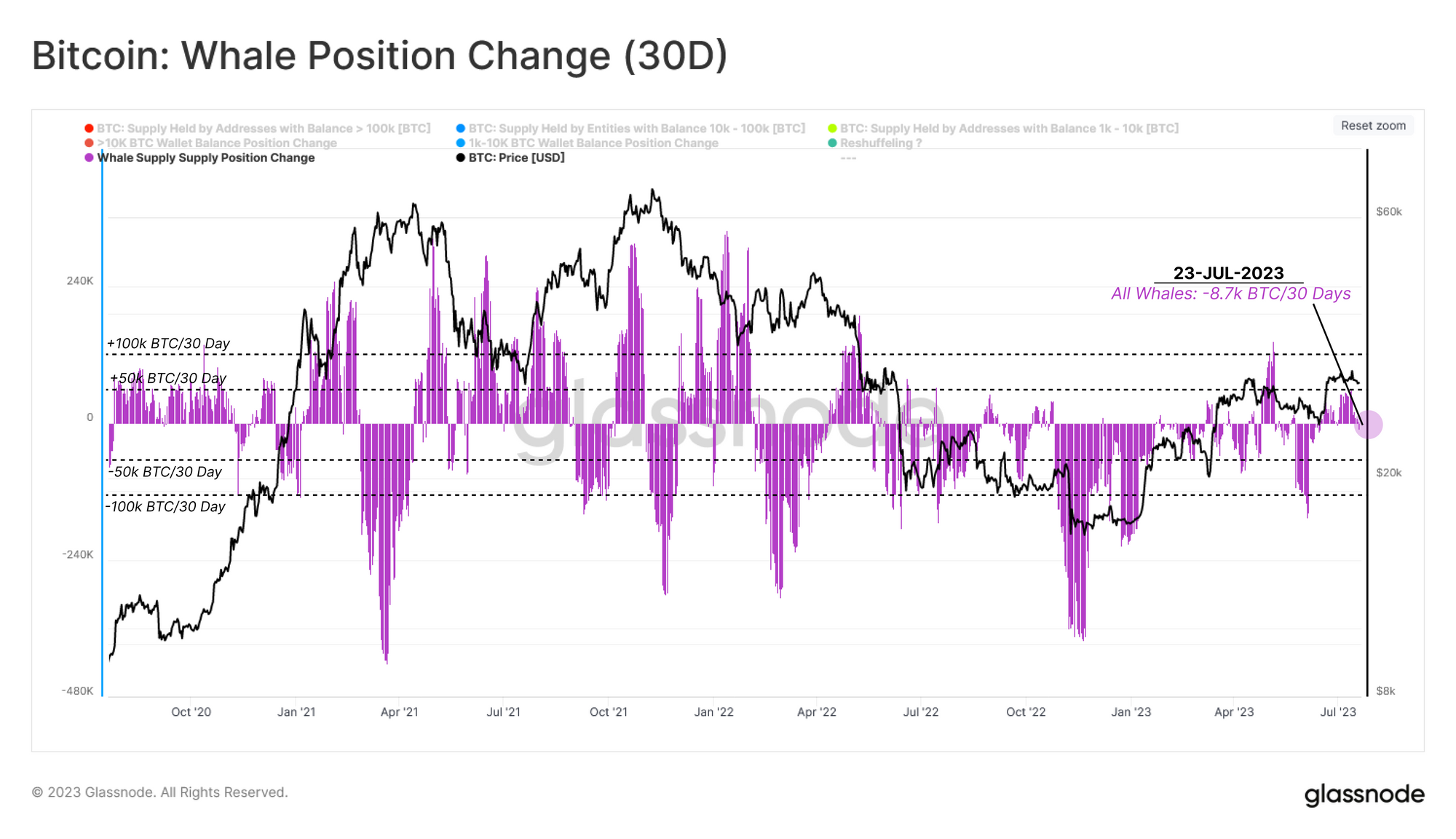The width and height of the screenshot is (1456, 839).
Task: Click the 23-JUL-2023 annotation label
Action: 1228,273
